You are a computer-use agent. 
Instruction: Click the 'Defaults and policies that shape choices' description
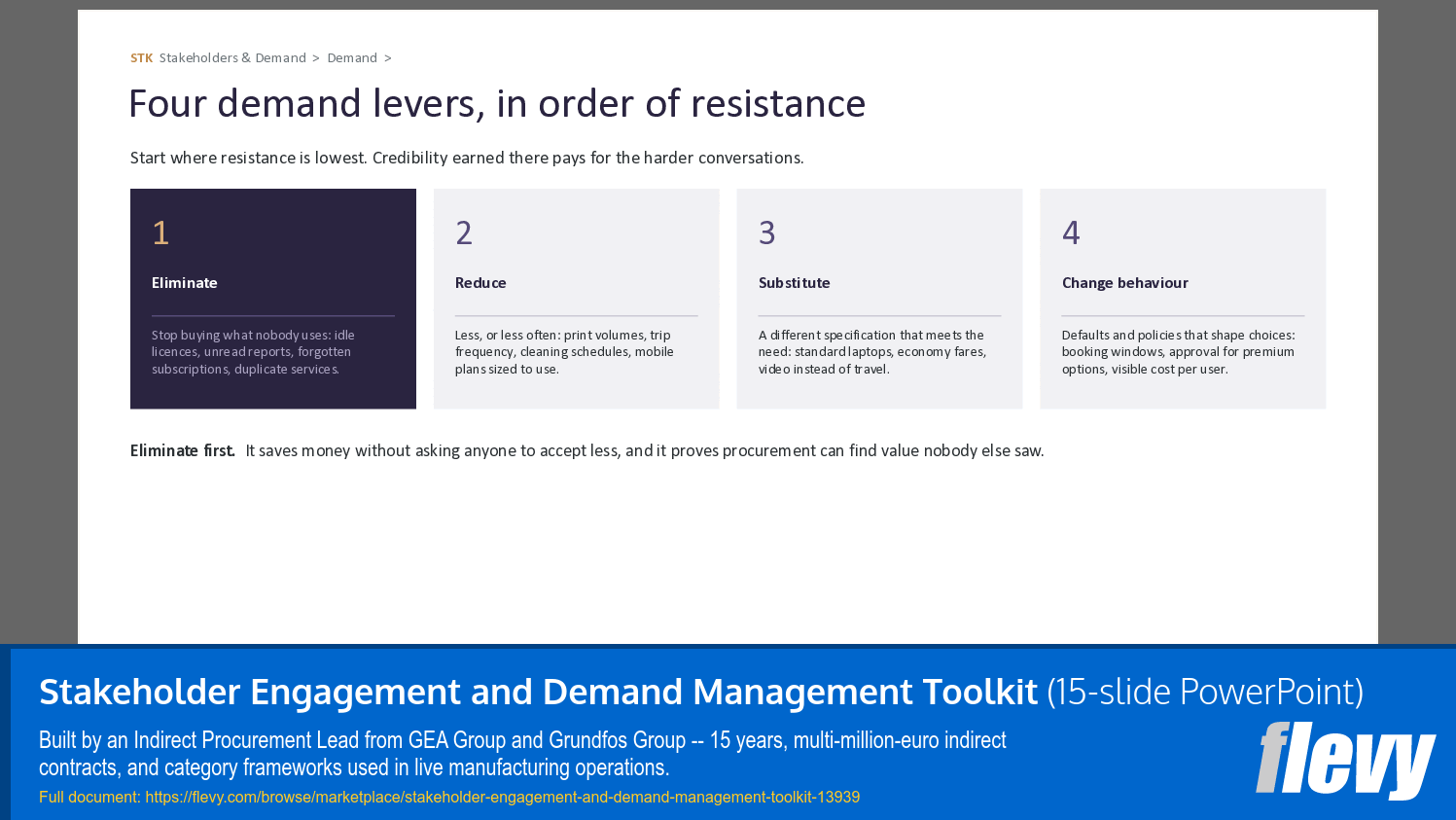pos(1179,352)
